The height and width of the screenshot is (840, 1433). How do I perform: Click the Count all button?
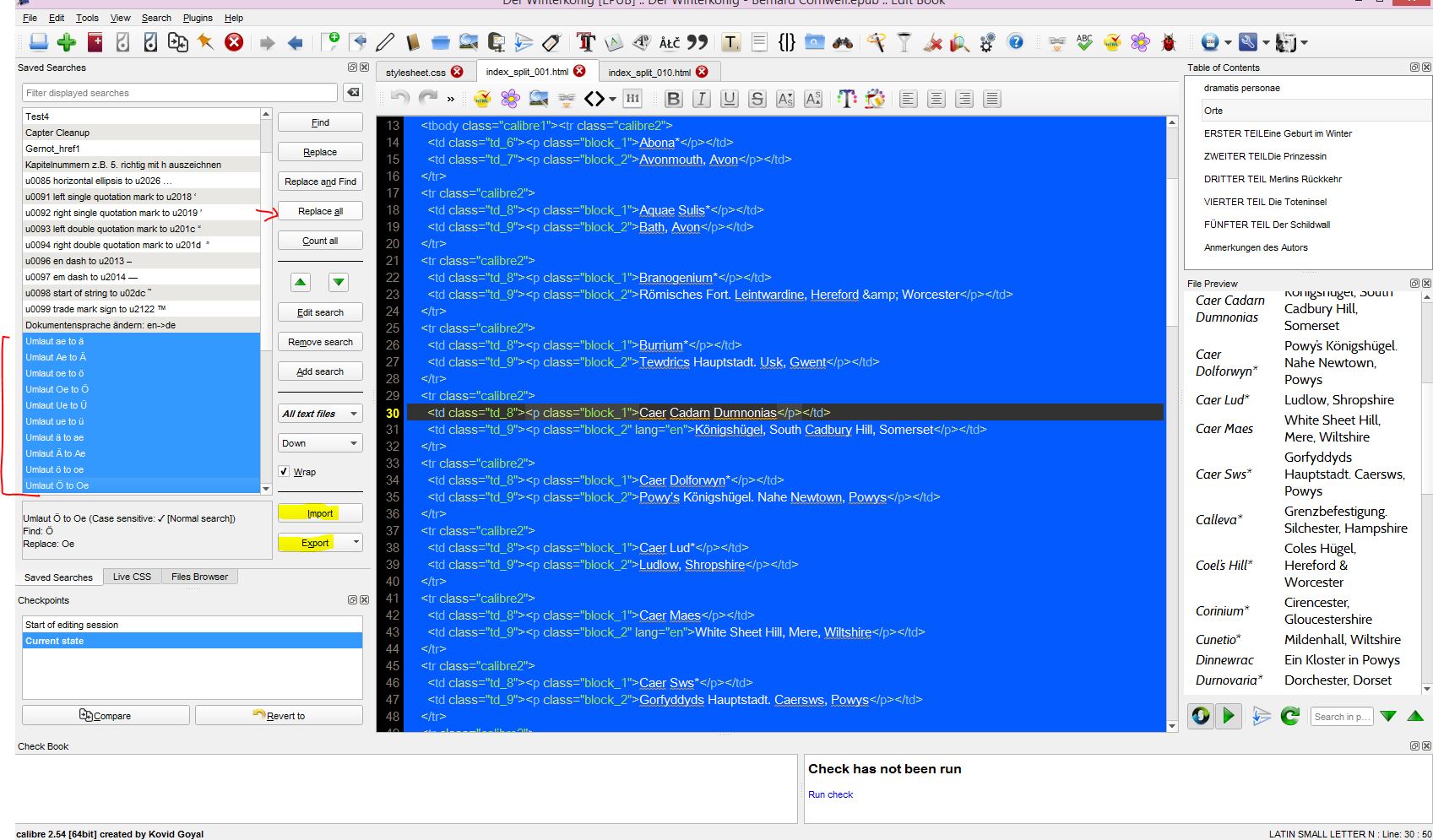click(x=320, y=241)
